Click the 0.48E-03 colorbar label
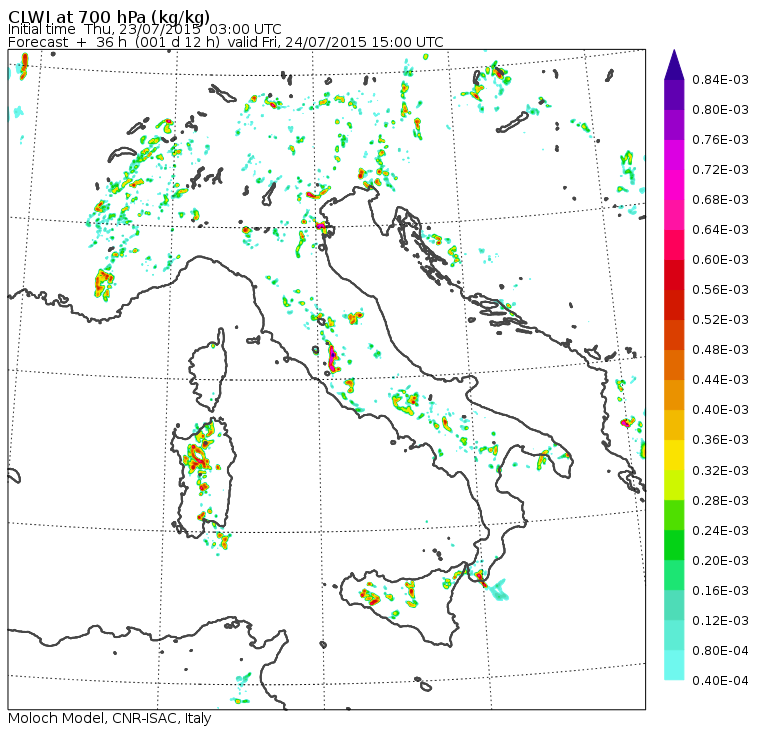Viewport: 760px width, 731px height. click(x=720, y=350)
